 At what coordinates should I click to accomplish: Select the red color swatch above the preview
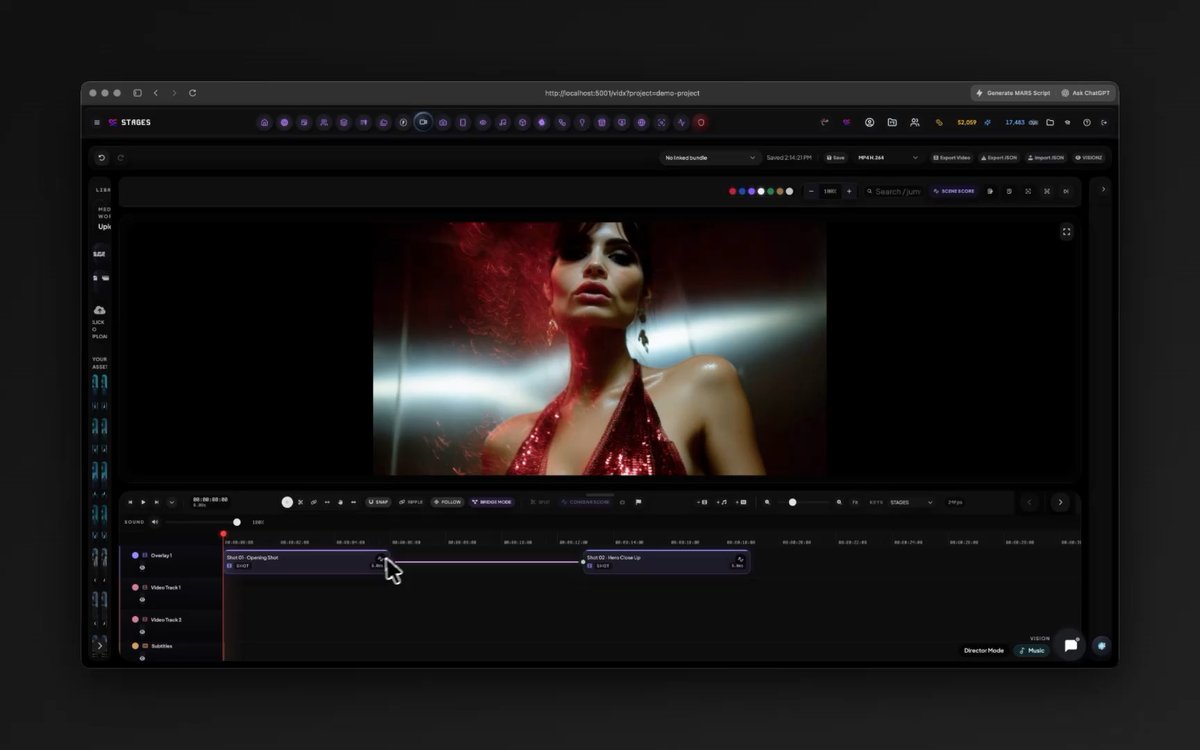[x=731, y=190]
